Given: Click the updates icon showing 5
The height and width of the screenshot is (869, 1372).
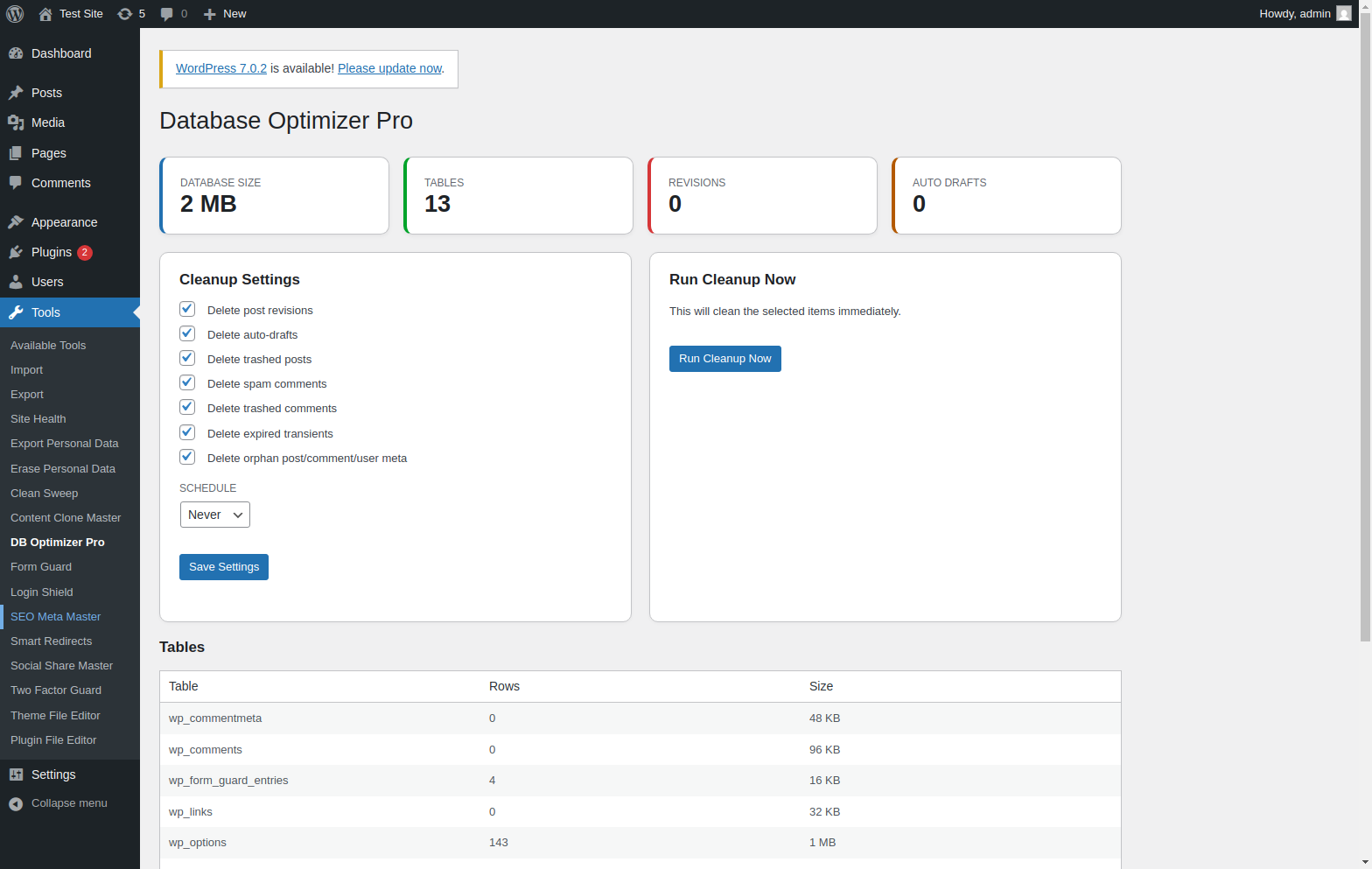Looking at the screenshot, I should [125, 14].
